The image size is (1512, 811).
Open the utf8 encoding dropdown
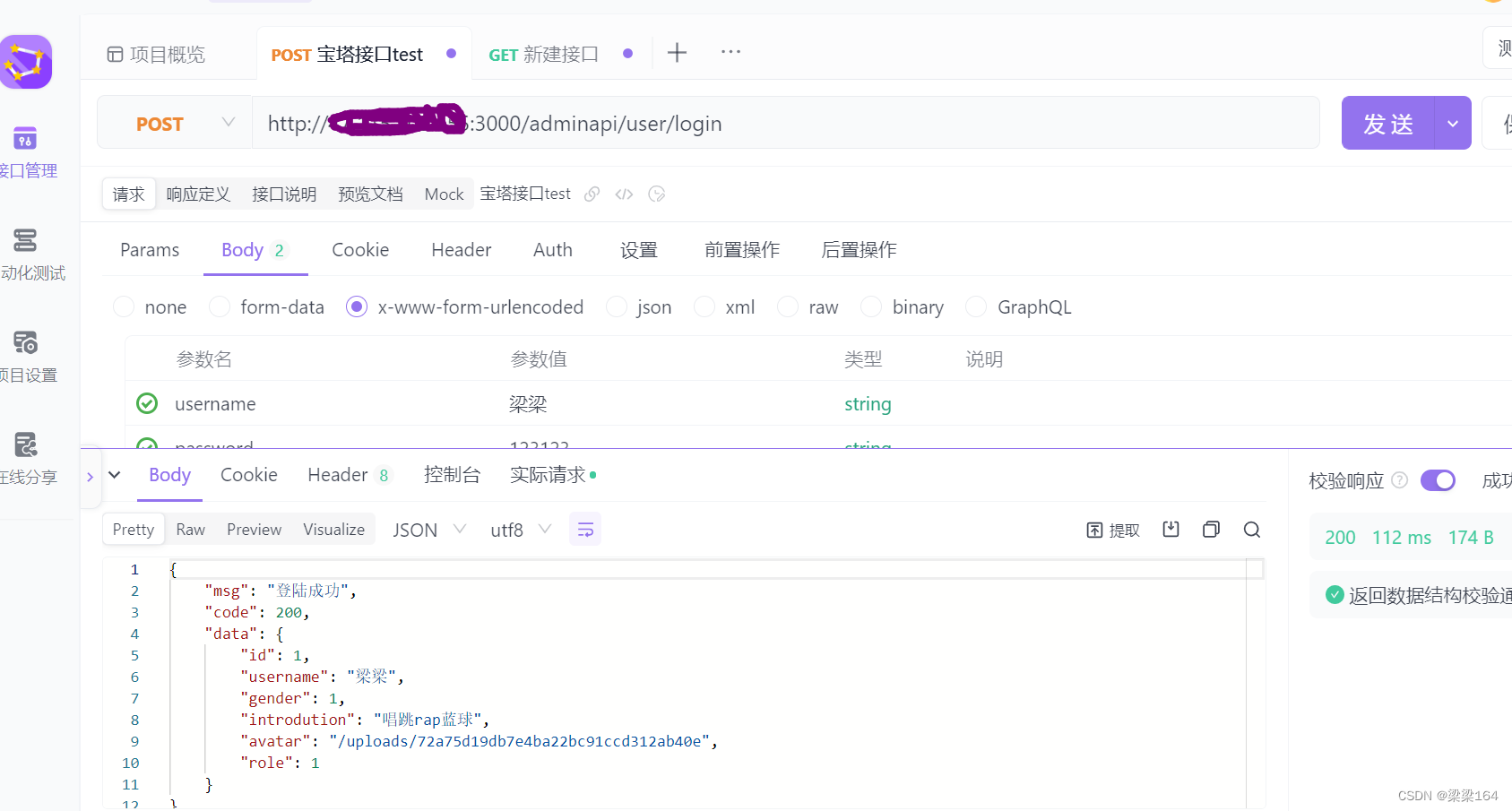[545, 529]
